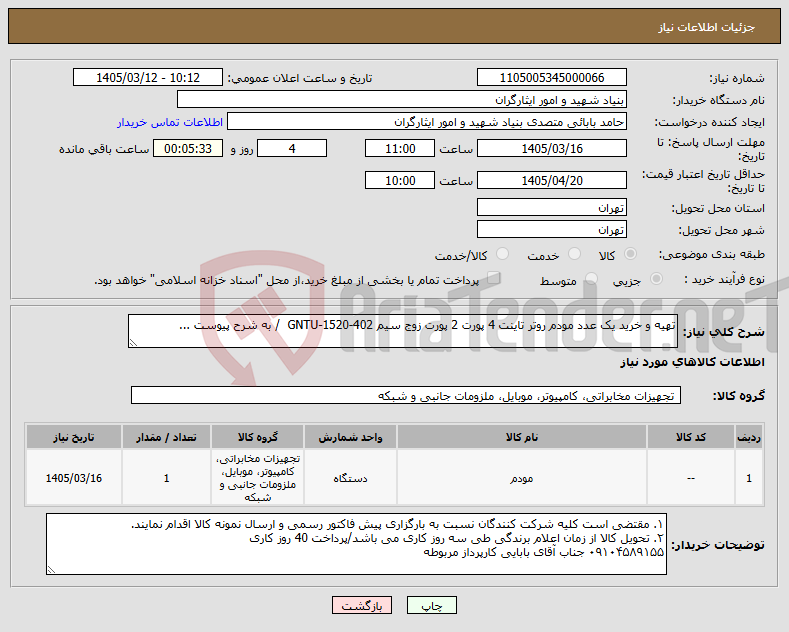This screenshot has width=789, height=632.
Task: Click the announcement date field 1405/03/12 - 10:12
Action: pos(148,77)
